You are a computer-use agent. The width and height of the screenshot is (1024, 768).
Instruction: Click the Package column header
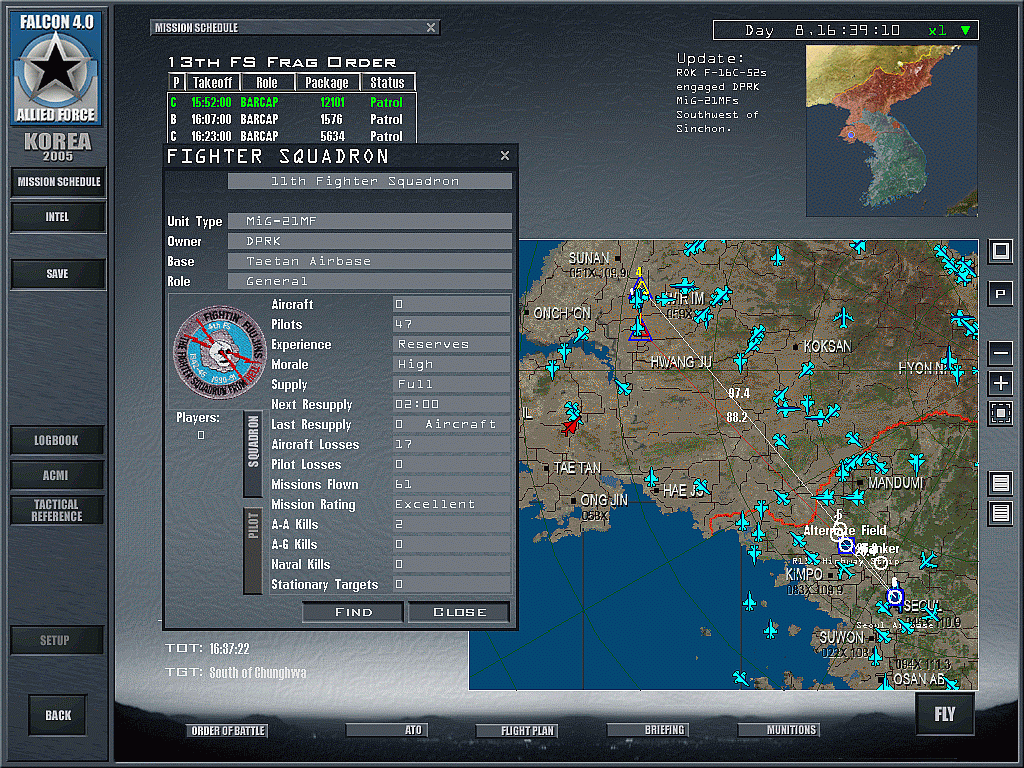[327, 82]
